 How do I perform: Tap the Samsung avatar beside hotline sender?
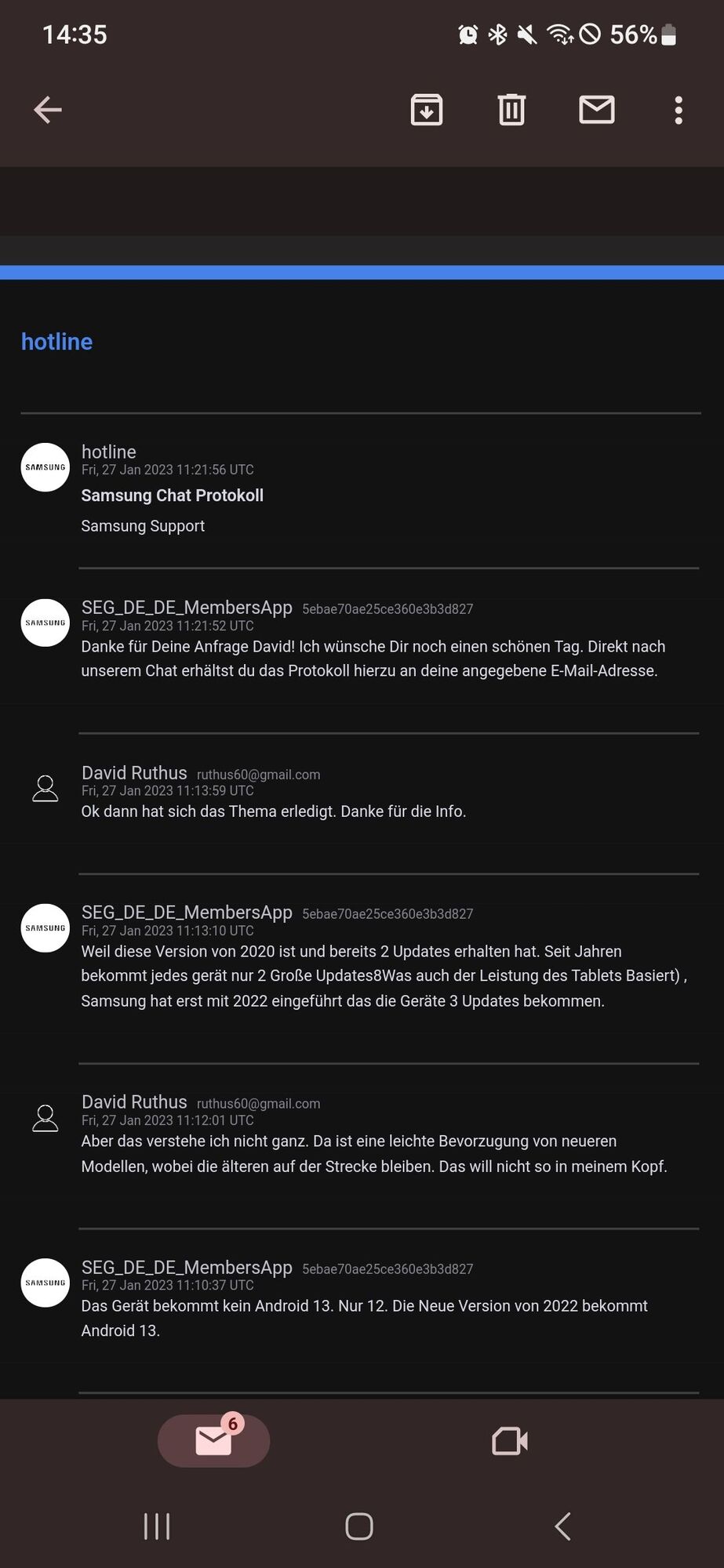pyautogui.click(x=45, y=467)
